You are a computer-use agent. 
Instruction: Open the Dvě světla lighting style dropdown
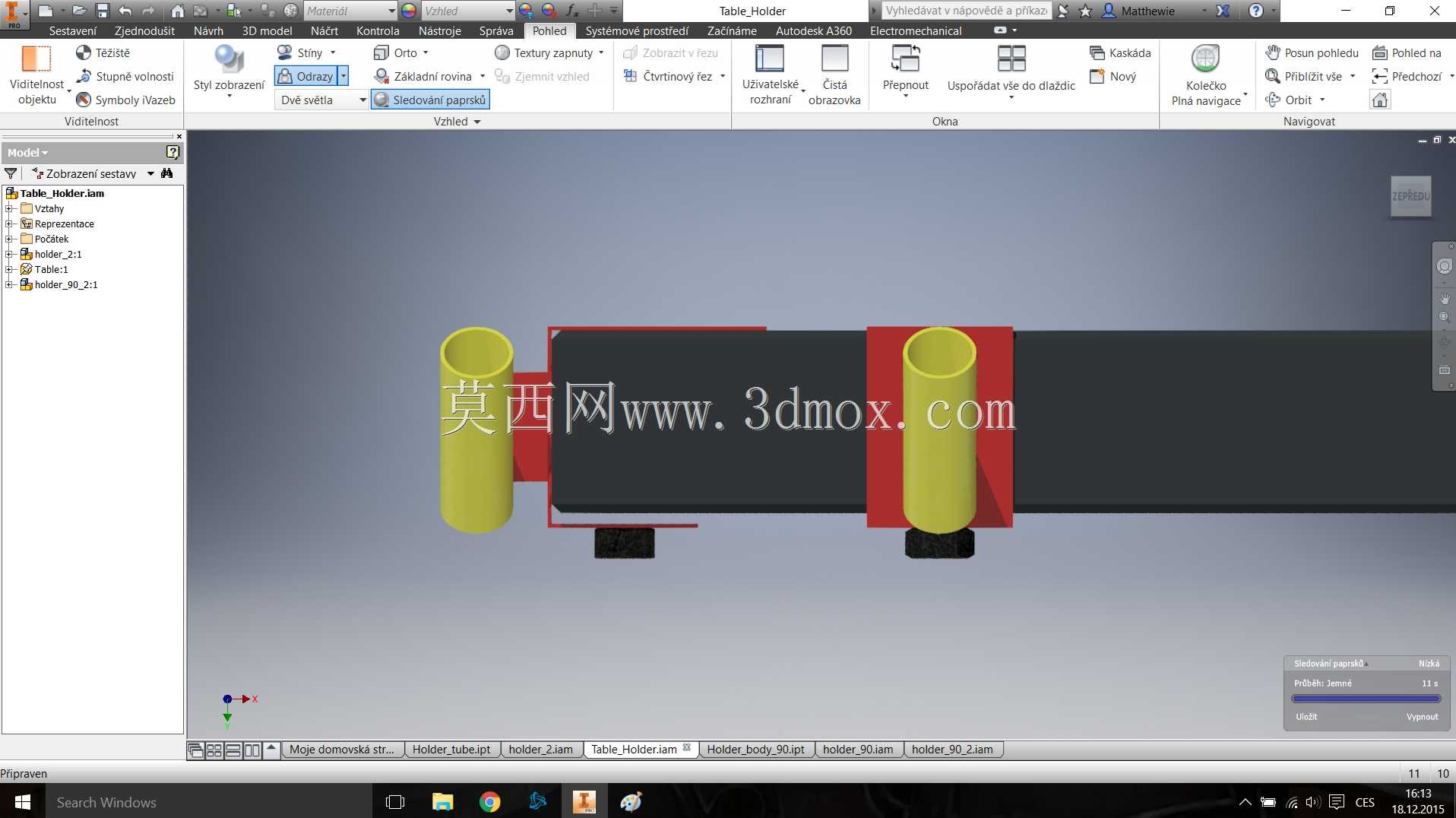click(x=321, y=100)
